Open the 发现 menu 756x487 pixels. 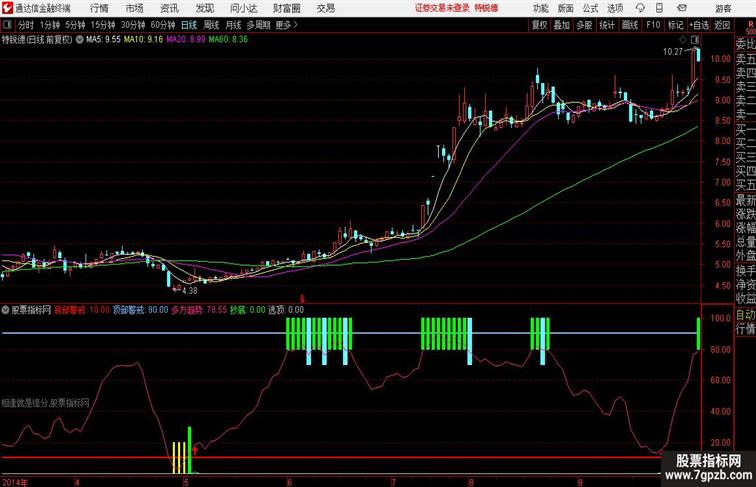pyautogui.click(x=204, y=8)
